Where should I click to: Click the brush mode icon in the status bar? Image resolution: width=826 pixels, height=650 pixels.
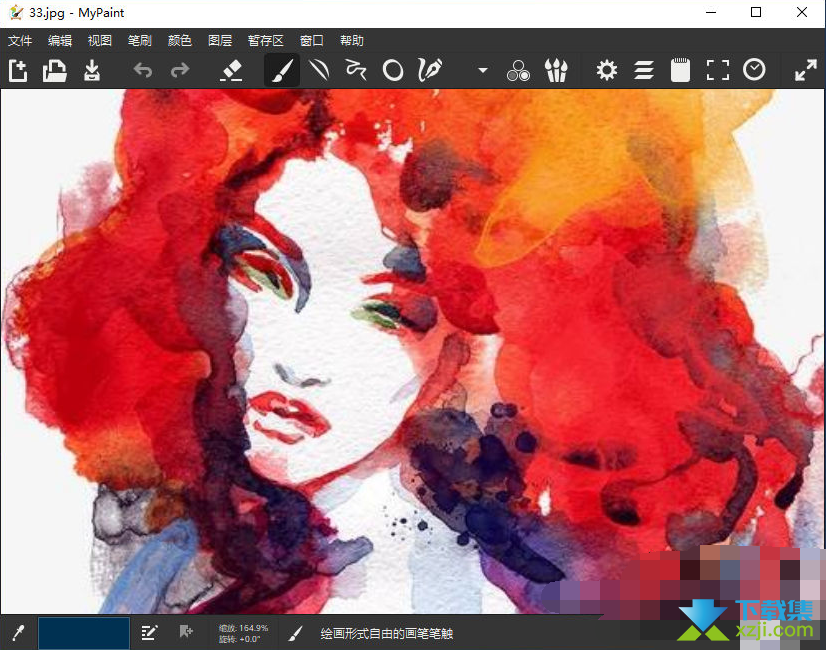296,633
